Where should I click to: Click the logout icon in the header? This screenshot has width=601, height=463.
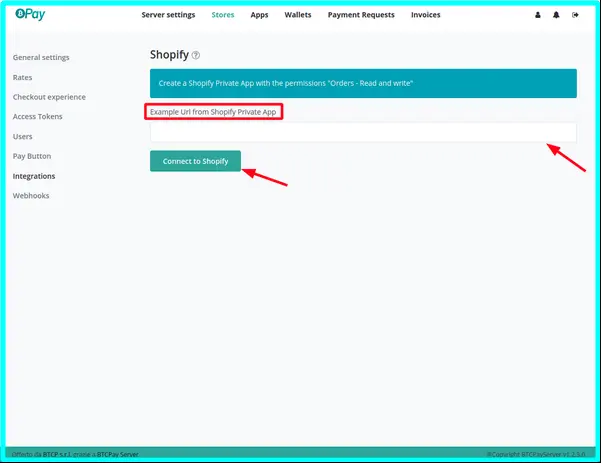575,15
